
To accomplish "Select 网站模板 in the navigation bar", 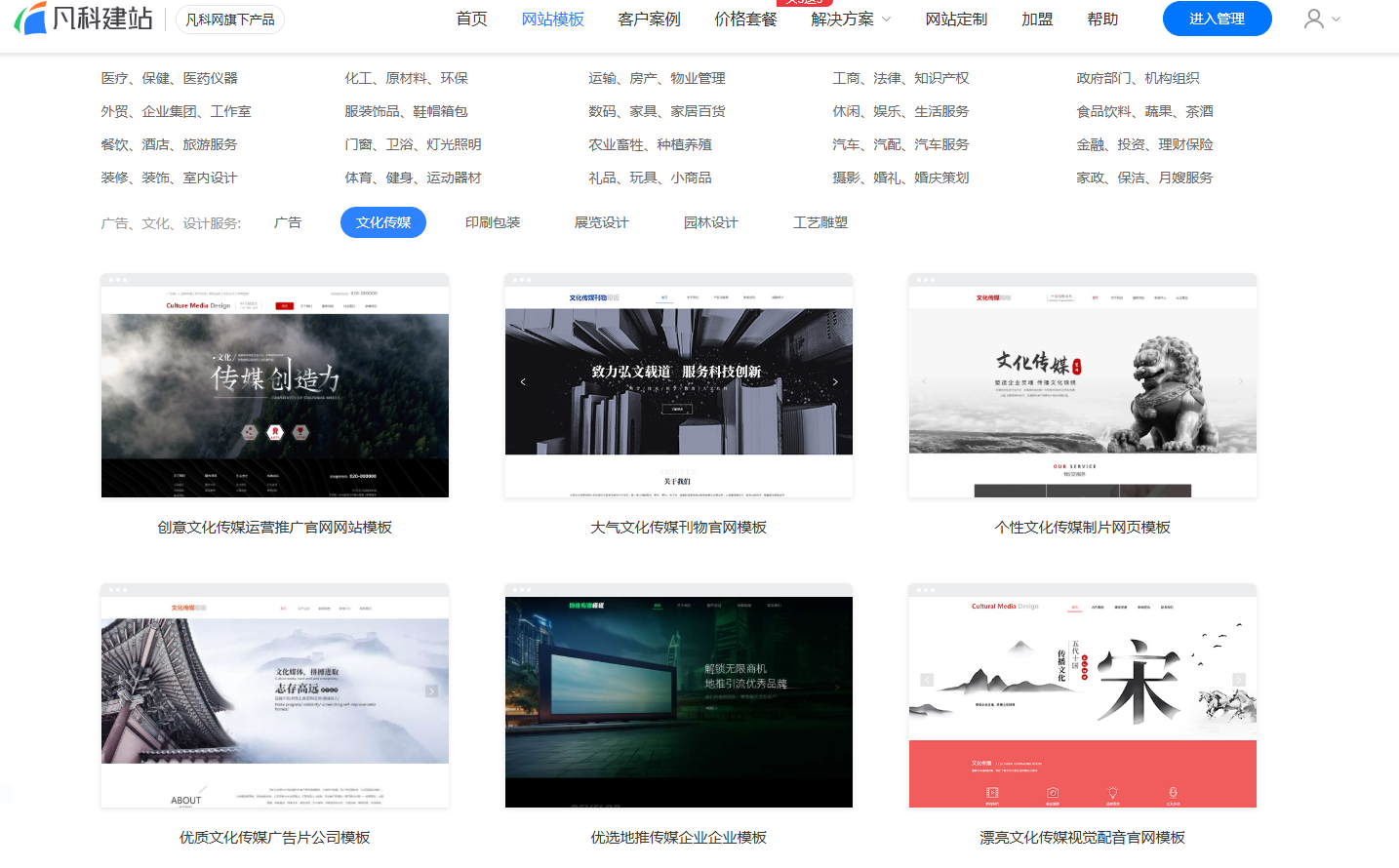I will (x=553, y=19).
